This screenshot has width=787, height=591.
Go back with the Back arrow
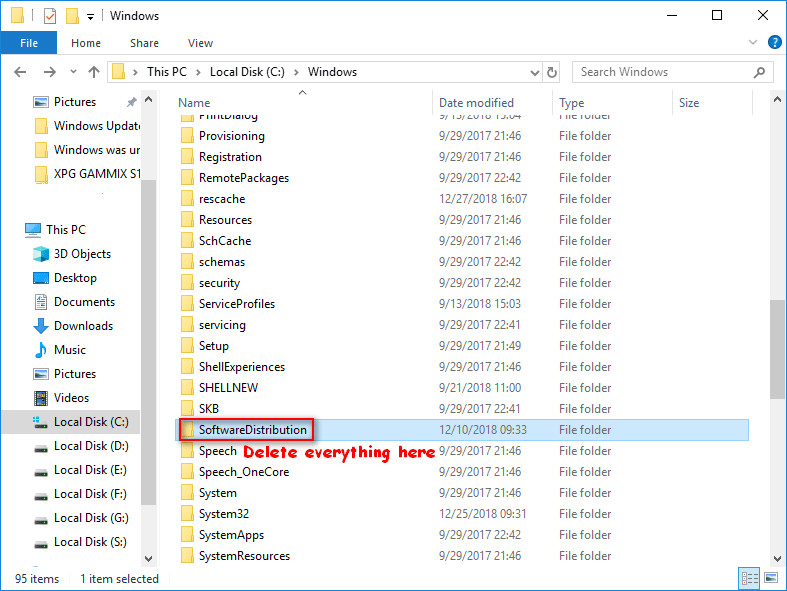click(x=20, y=72)
